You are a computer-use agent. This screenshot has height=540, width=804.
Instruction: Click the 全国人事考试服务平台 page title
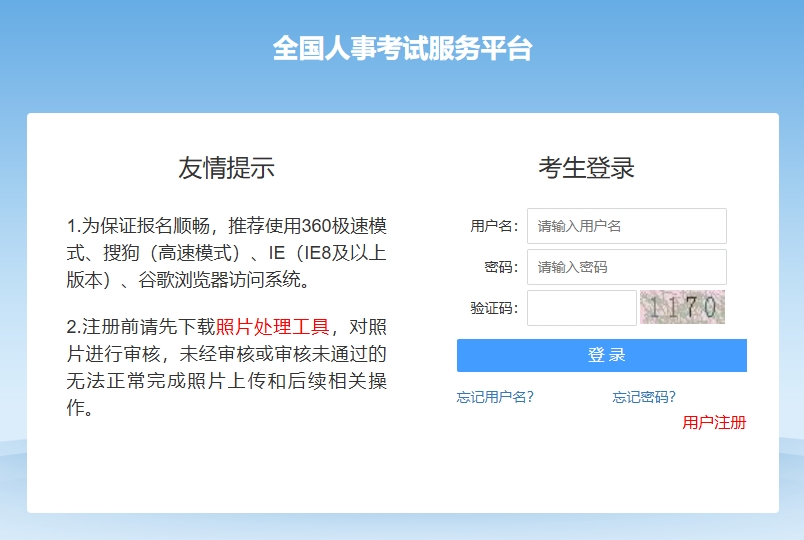402,48
